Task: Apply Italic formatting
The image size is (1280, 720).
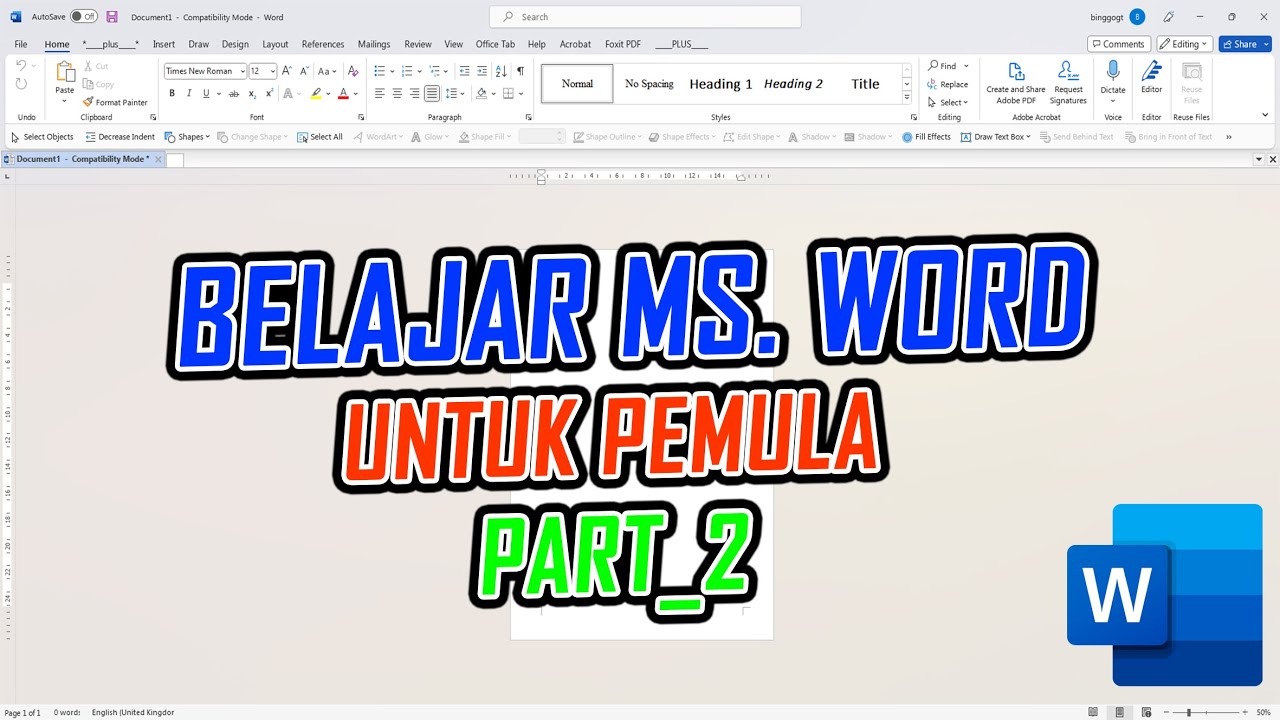Action: tap(189, 93)
